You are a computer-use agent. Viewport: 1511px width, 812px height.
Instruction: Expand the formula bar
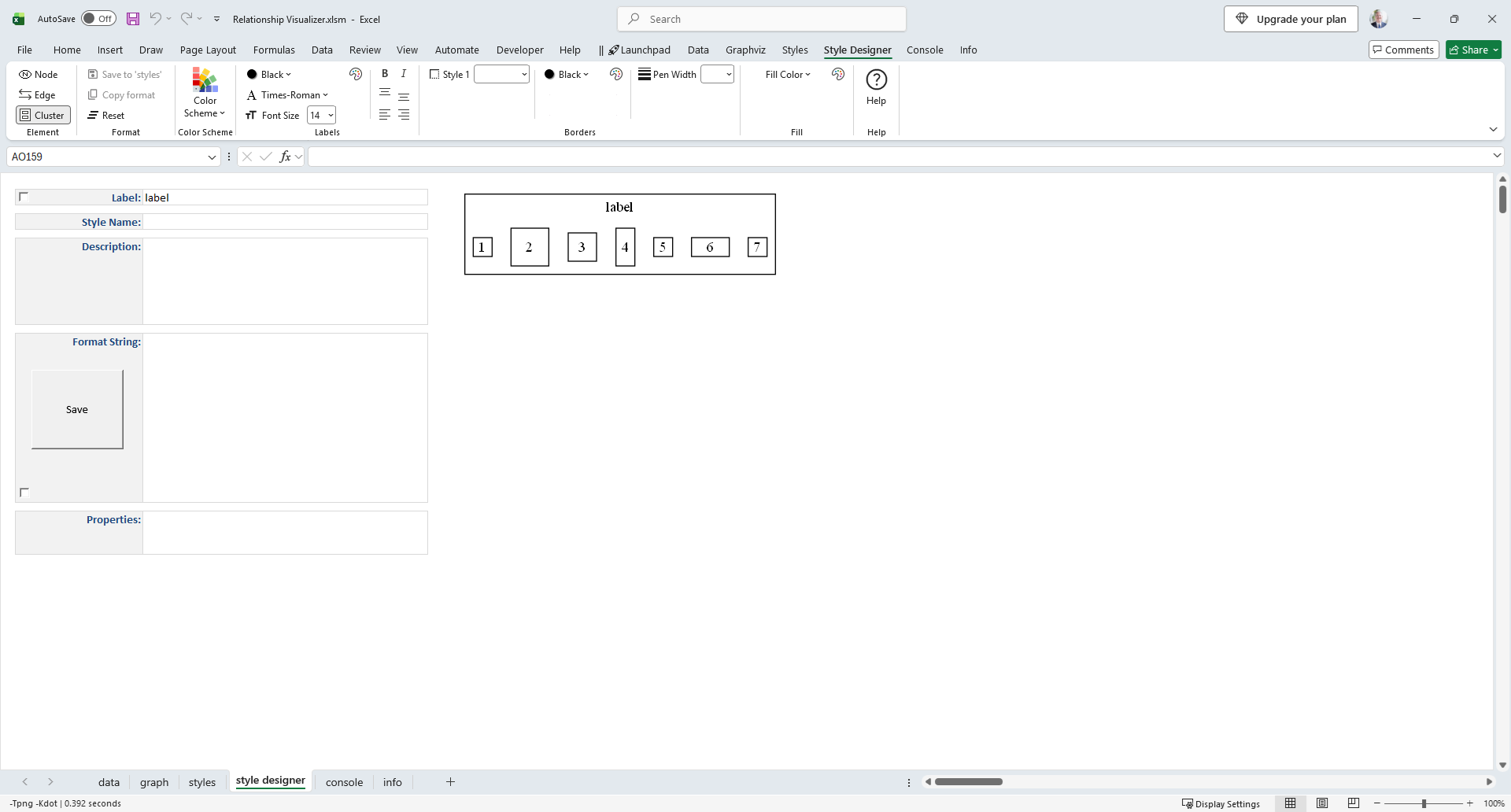[x=1497, y=156]
